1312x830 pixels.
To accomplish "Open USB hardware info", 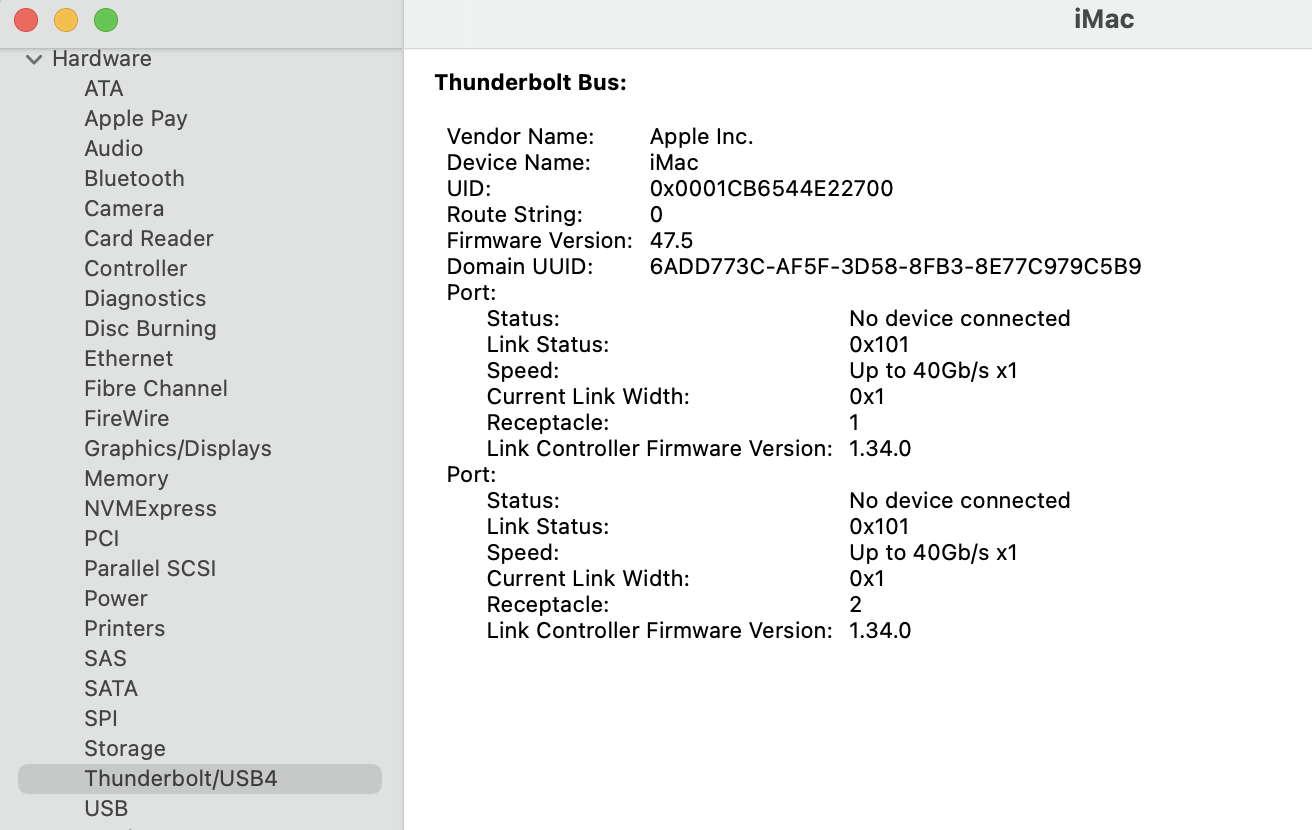I will coord(106,809).
